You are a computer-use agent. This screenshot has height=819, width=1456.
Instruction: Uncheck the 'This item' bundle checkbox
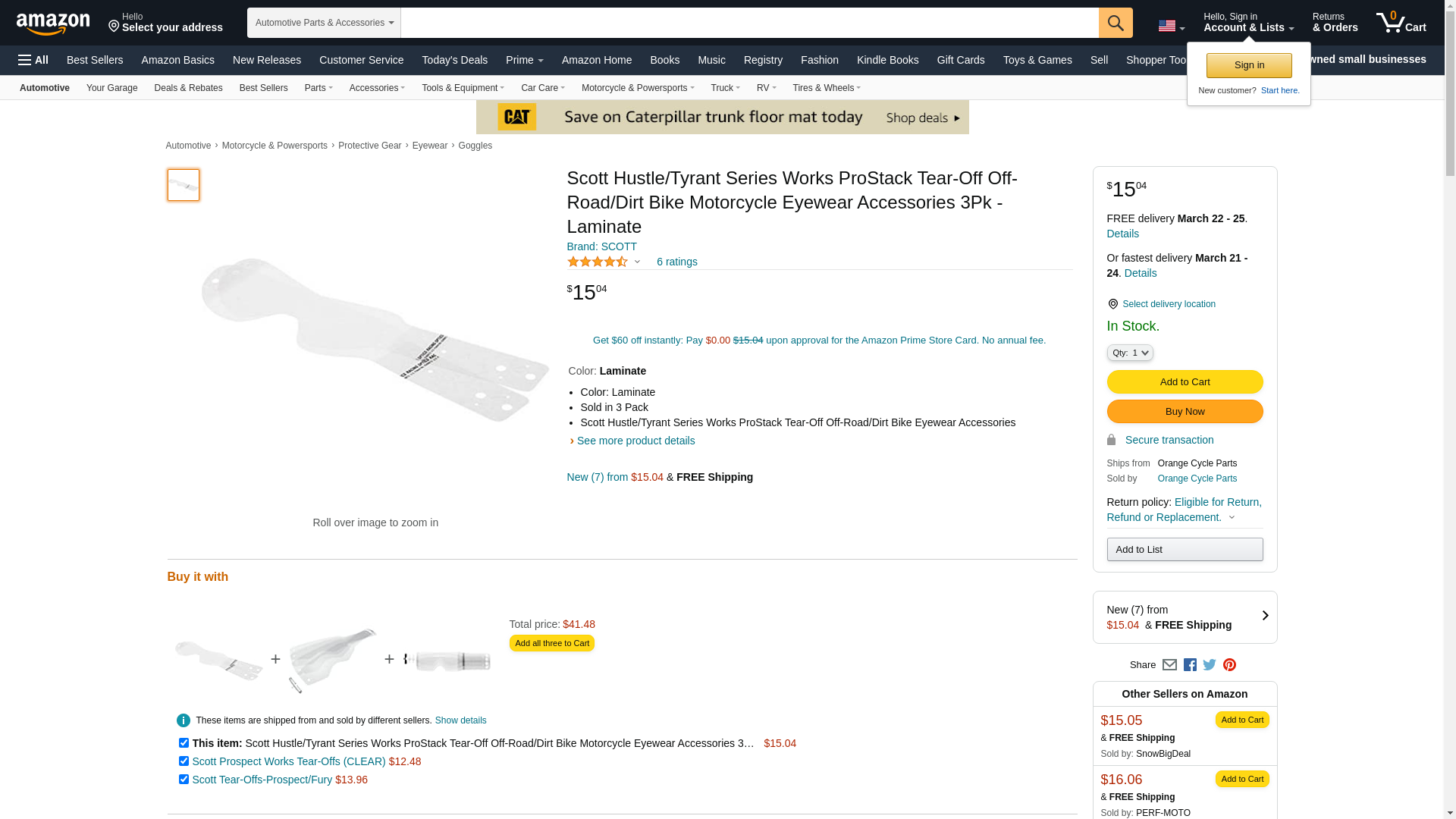point(184,743)
